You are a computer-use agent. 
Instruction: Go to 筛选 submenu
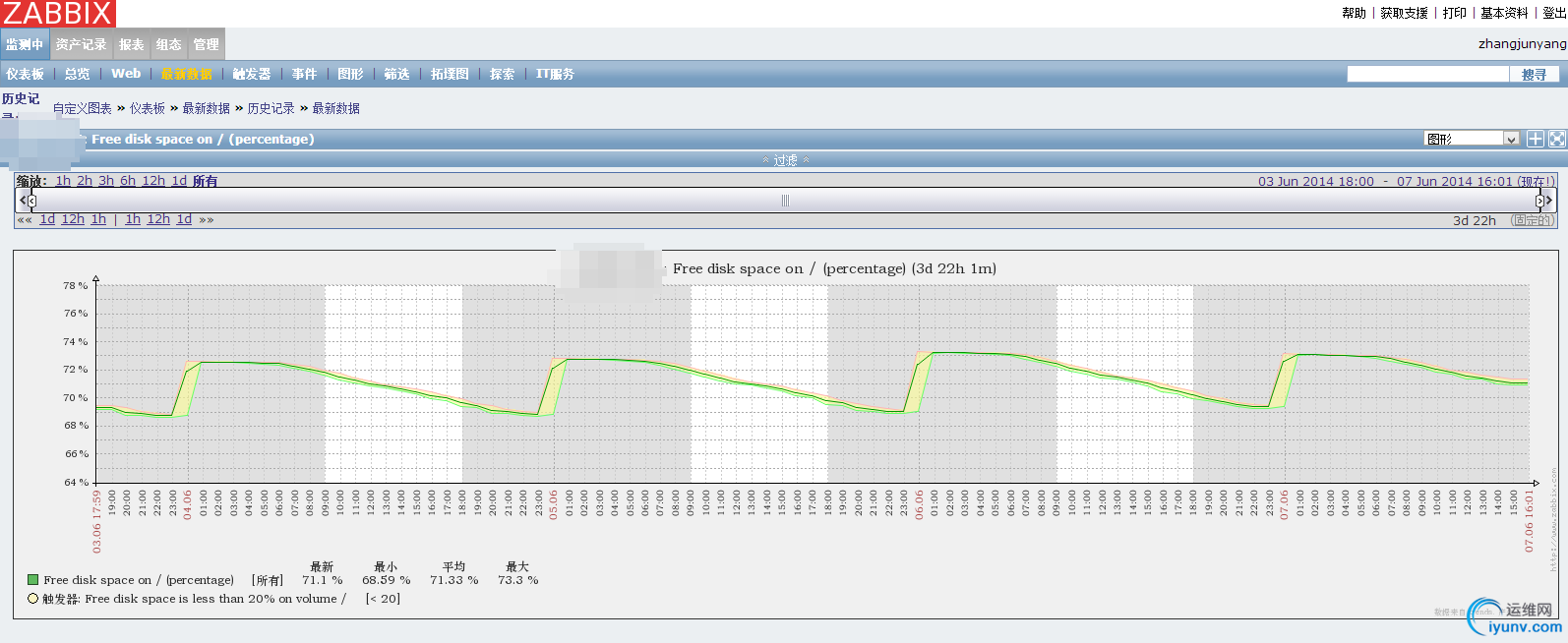[x=396, y=74]
